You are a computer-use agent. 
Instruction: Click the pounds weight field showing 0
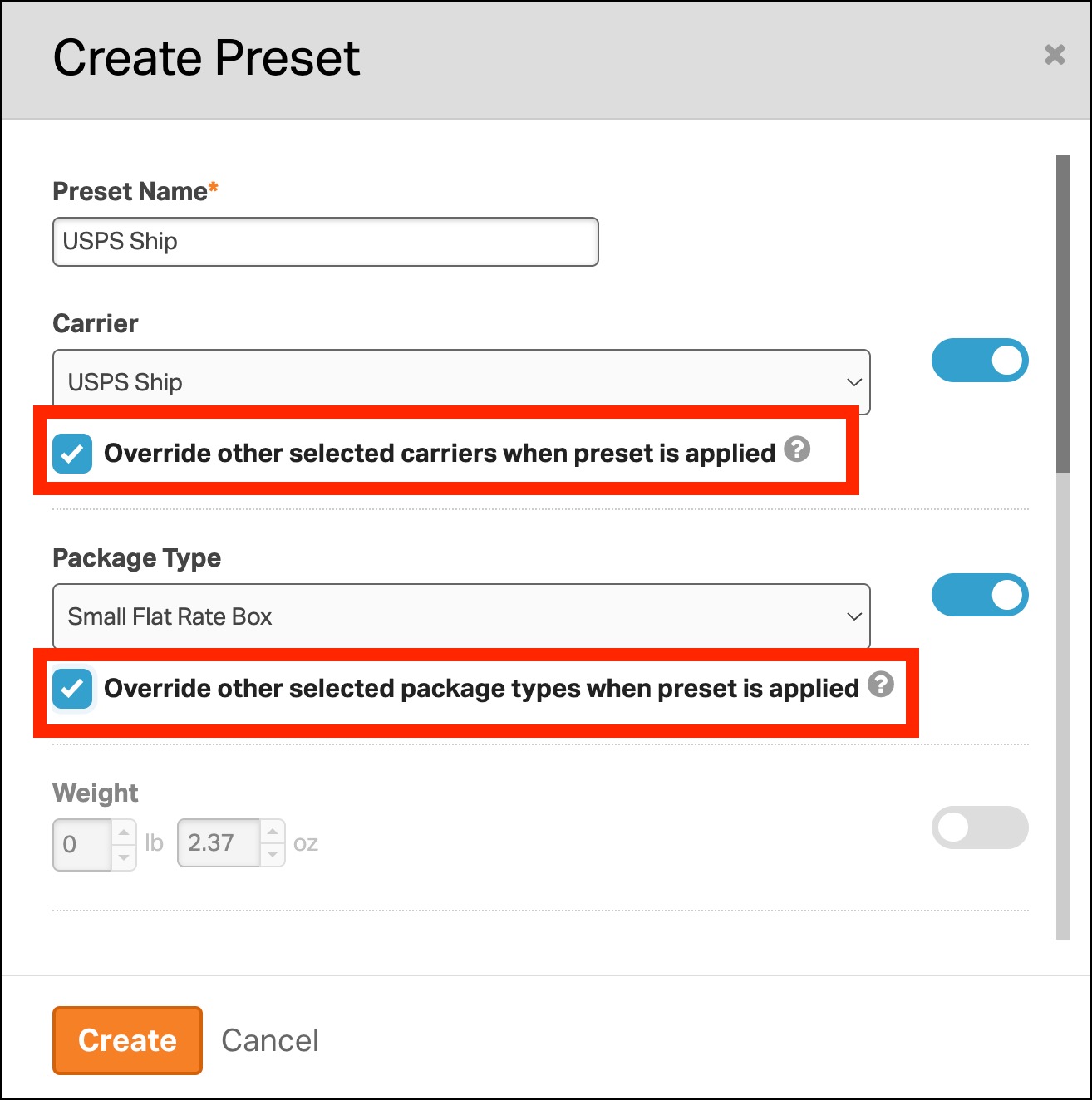pyautogui.click(x=81, y=844)
